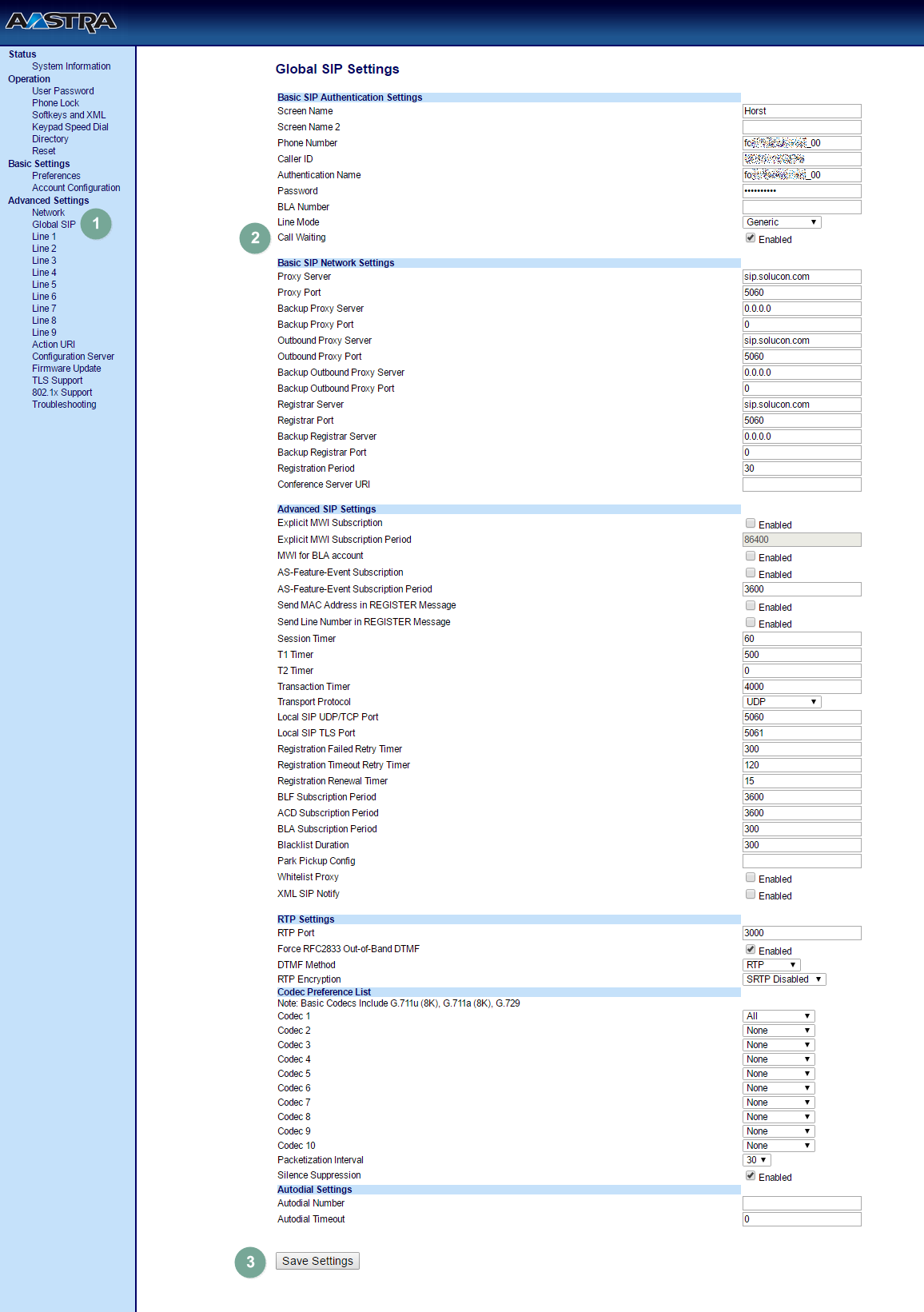Click the Proxy Server input field
This screenshot has height=1312, width=924.
pos(801,277)
